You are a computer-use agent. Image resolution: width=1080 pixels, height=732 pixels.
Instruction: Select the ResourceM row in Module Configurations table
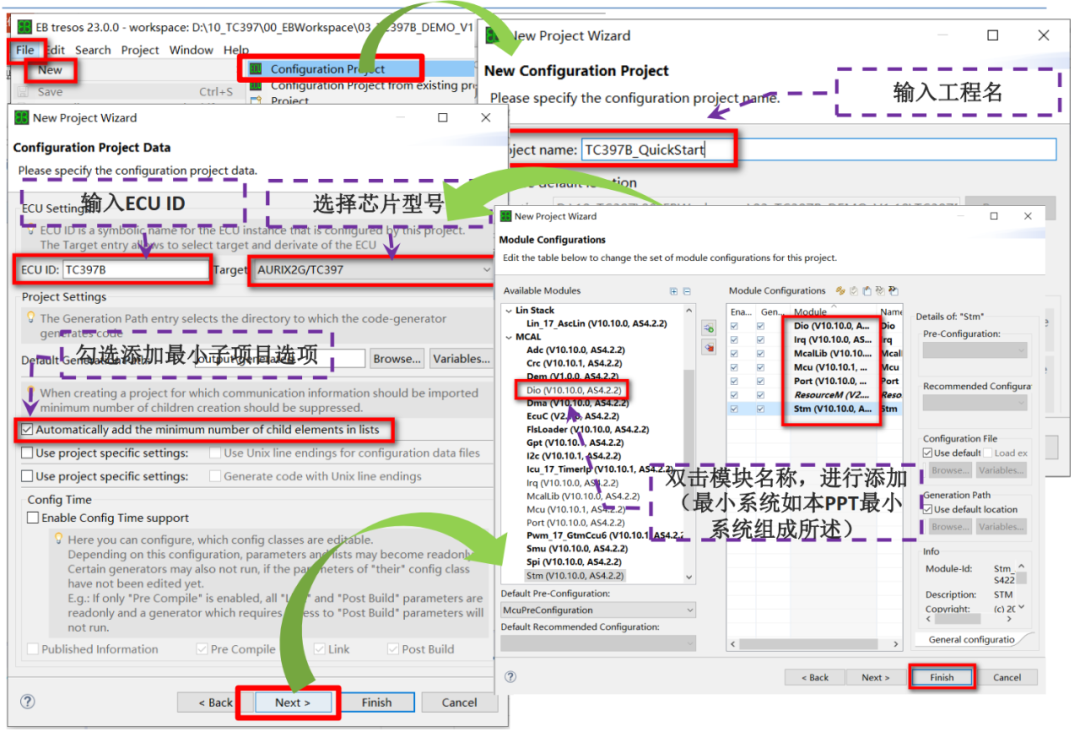tap(814, 395)
